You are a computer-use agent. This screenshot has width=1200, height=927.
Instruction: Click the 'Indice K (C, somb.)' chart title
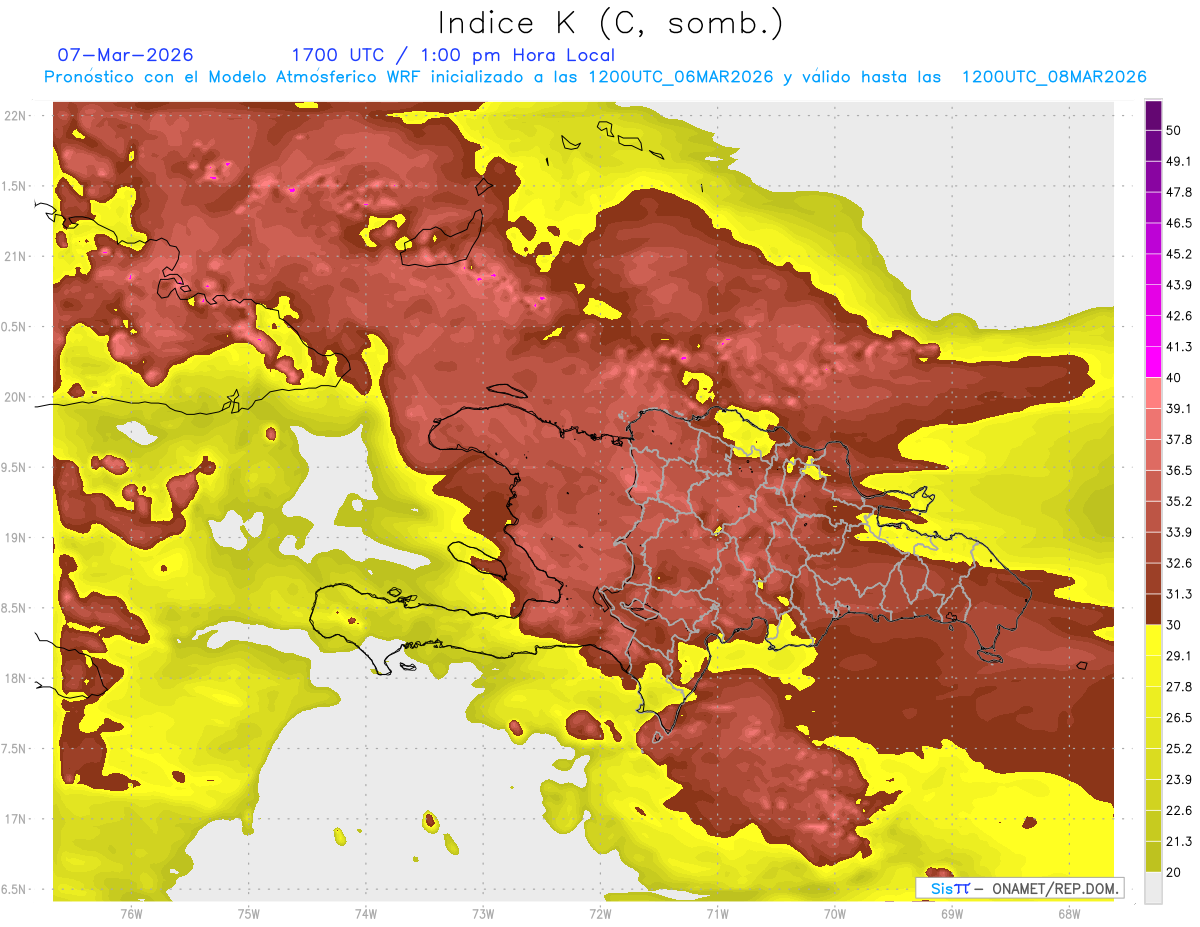point(610,23)
